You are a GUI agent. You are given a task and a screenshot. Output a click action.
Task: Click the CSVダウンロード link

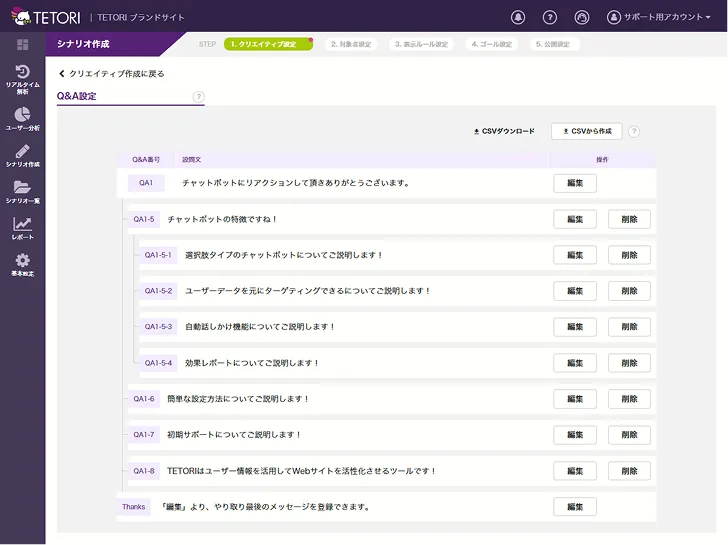504,131
